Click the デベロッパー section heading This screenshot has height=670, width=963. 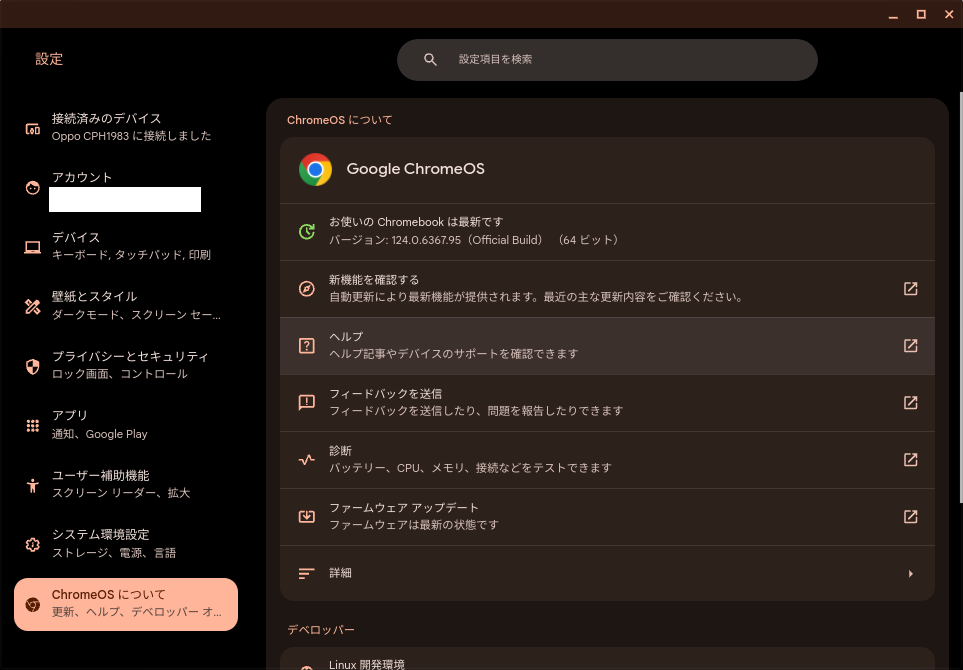(x=321, y=629)
